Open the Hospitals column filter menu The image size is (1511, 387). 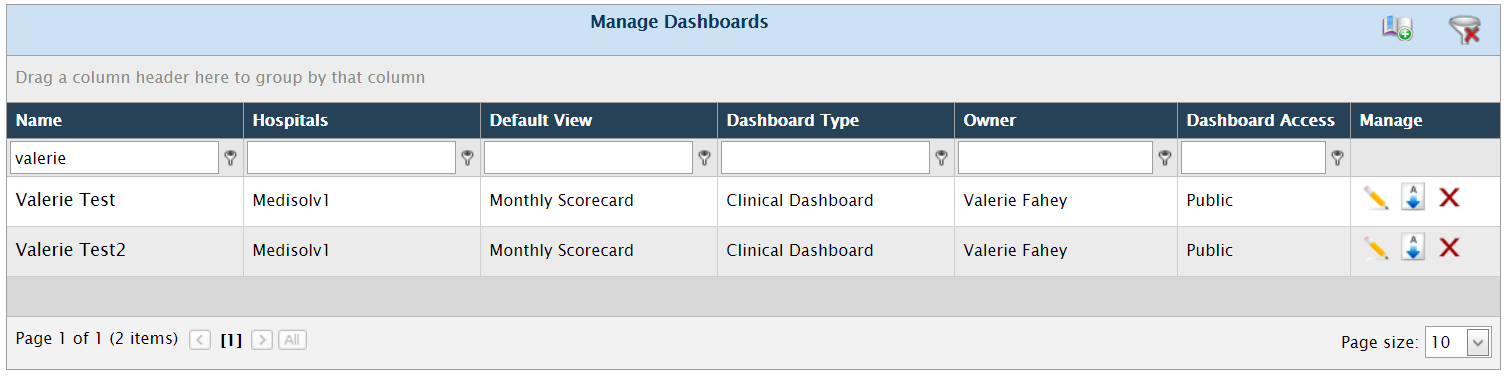pyautogui.click(x=467, y=157)
